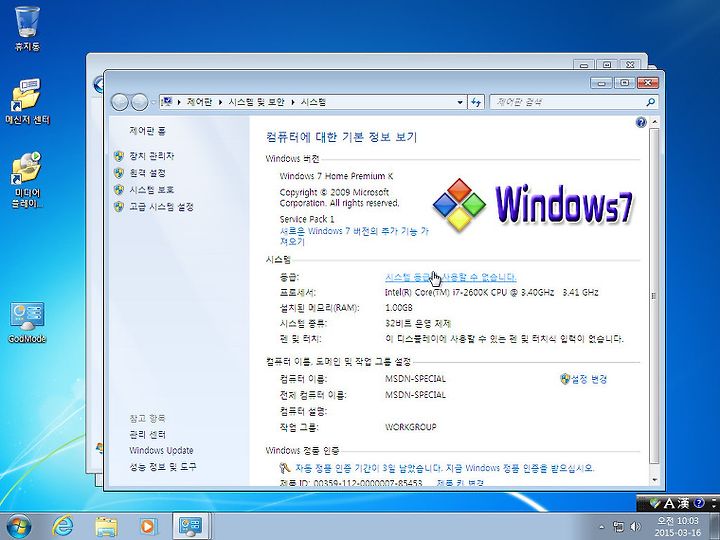The width and height of the screenshot is (720, 540).
Task: Toggle the 'A' input mode in language bar
Action: click(669, 503)
